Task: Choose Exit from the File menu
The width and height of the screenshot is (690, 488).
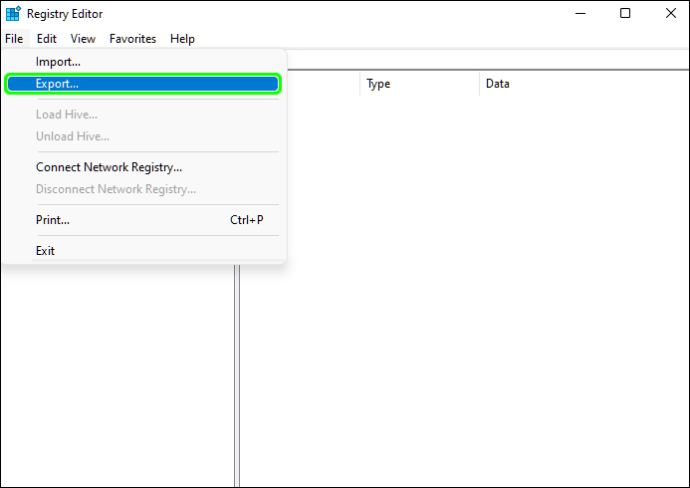Action: (x=143, y=251)
